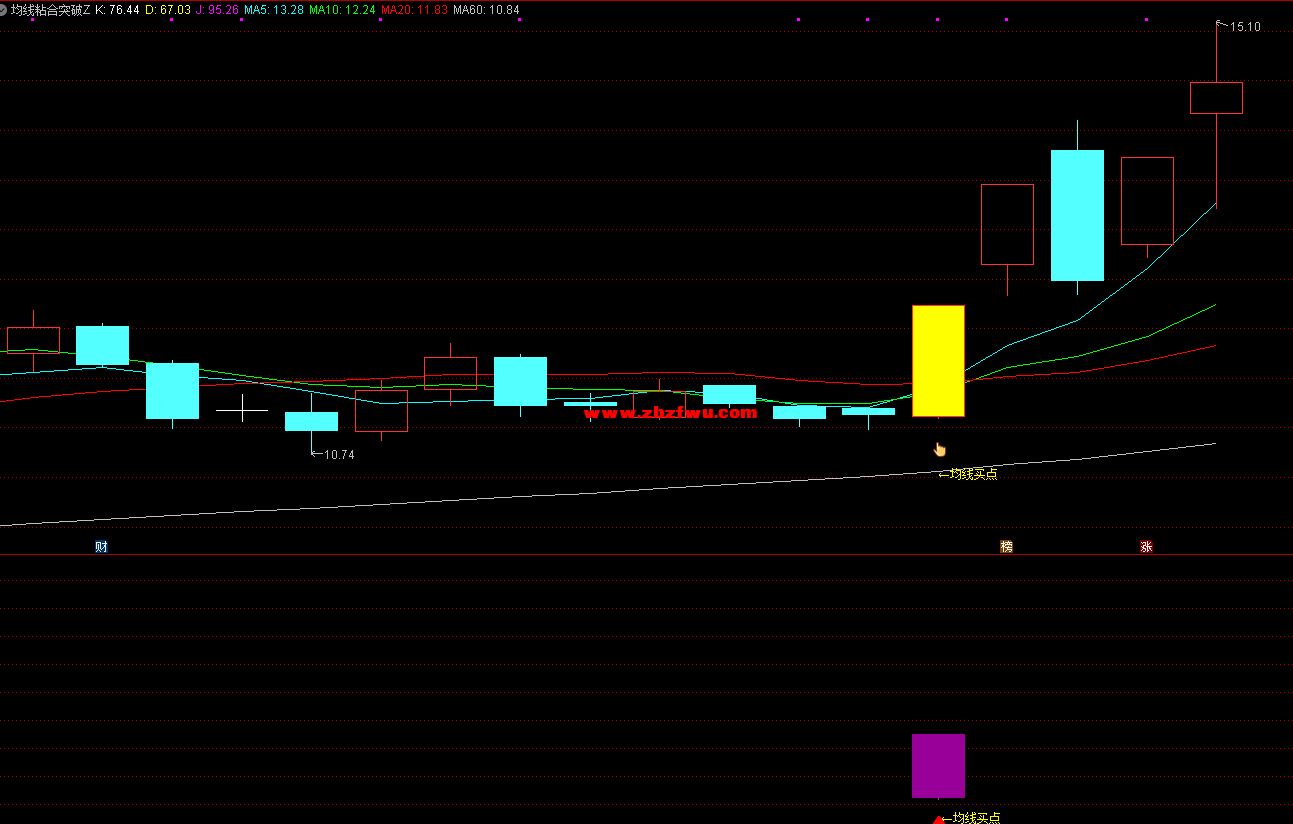The height and width of the screenshot is (824, 1293).
Task: Click the yellow breakout candlestick
Action: [938, 360]
